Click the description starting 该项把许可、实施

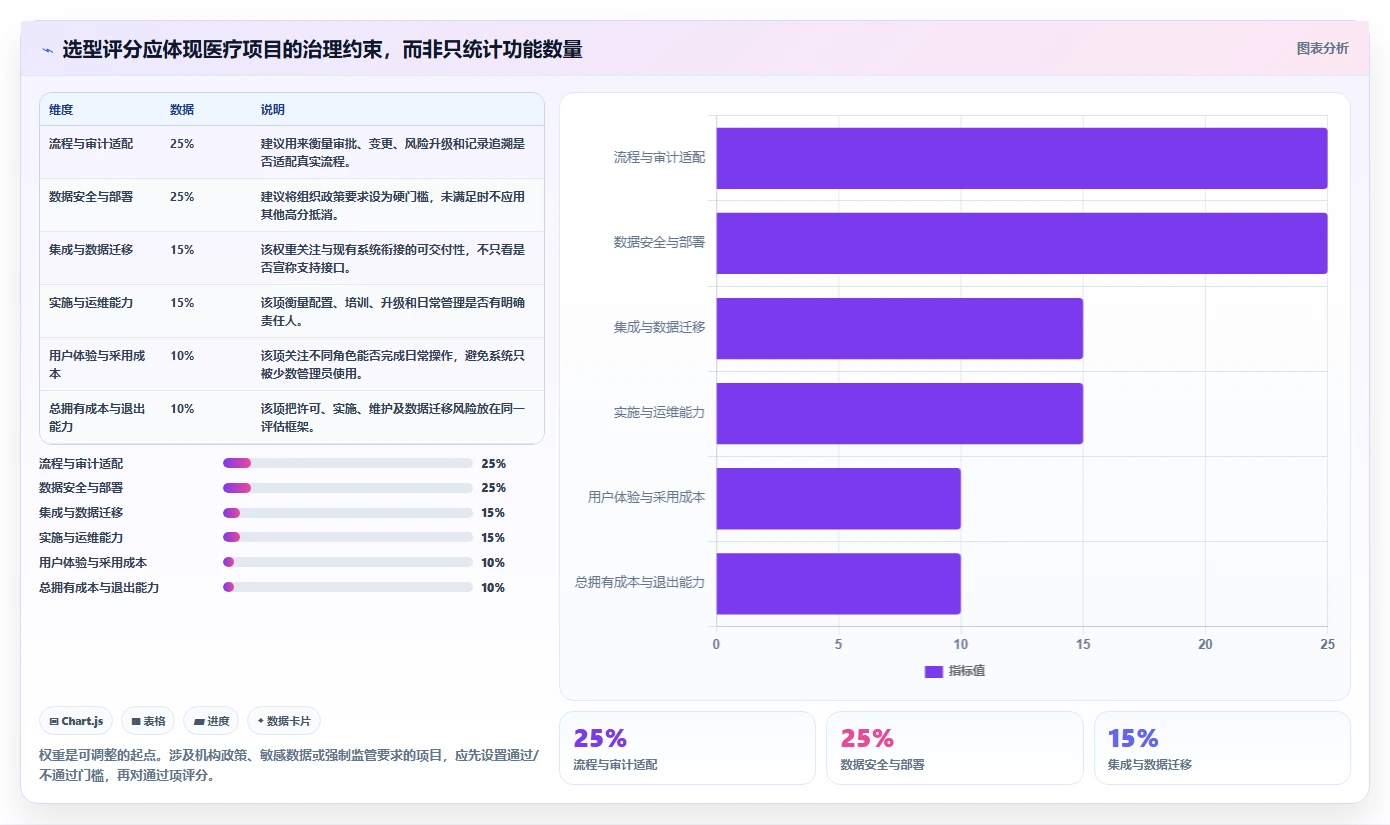click(x=393, y=417)
